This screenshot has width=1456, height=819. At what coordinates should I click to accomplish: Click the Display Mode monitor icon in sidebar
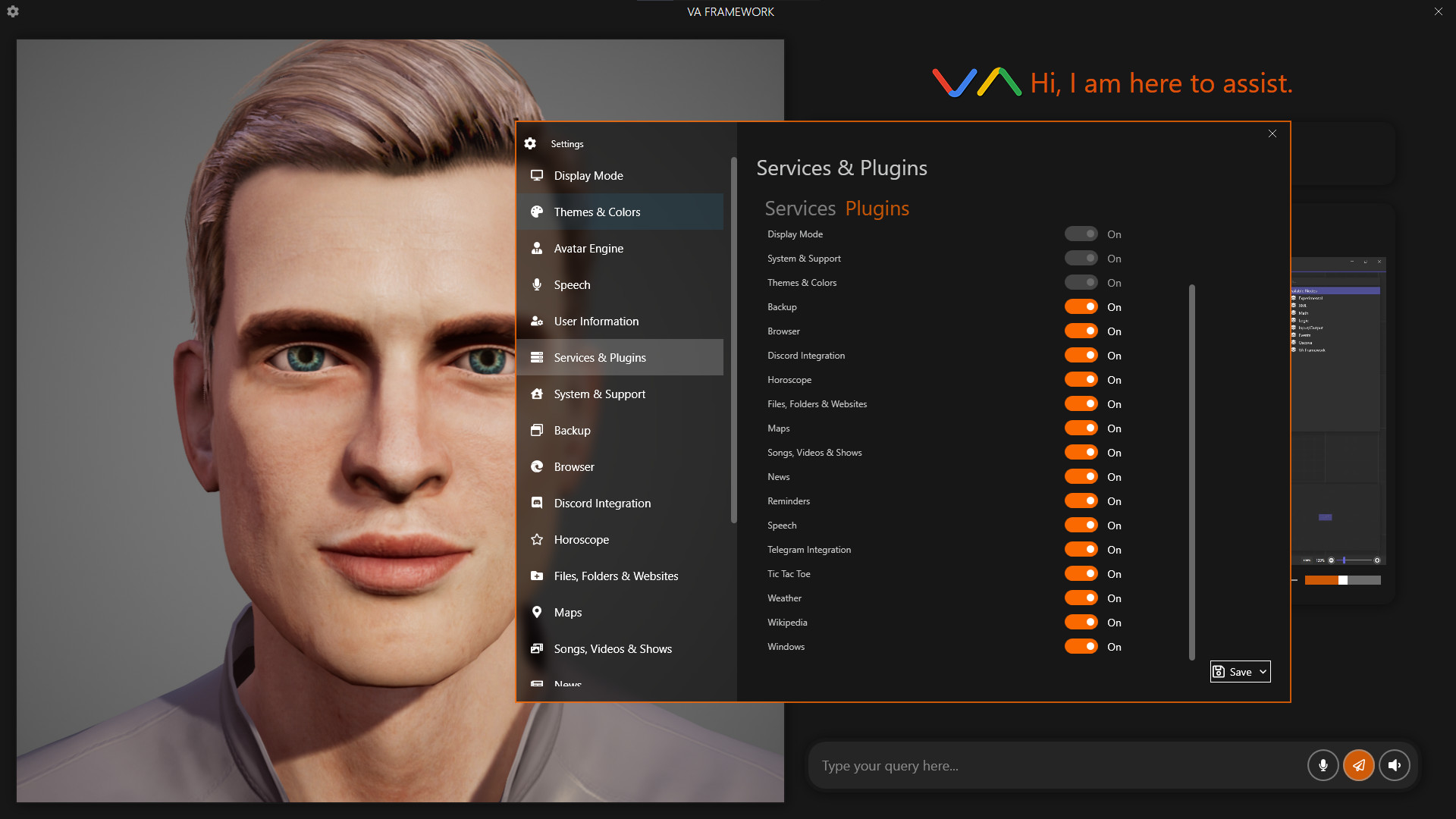pyautogui.click(x=537, y=175)
